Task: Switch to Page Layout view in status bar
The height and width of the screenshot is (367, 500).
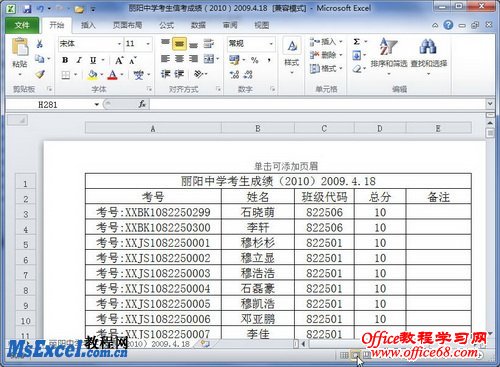Action: [356, 356]
